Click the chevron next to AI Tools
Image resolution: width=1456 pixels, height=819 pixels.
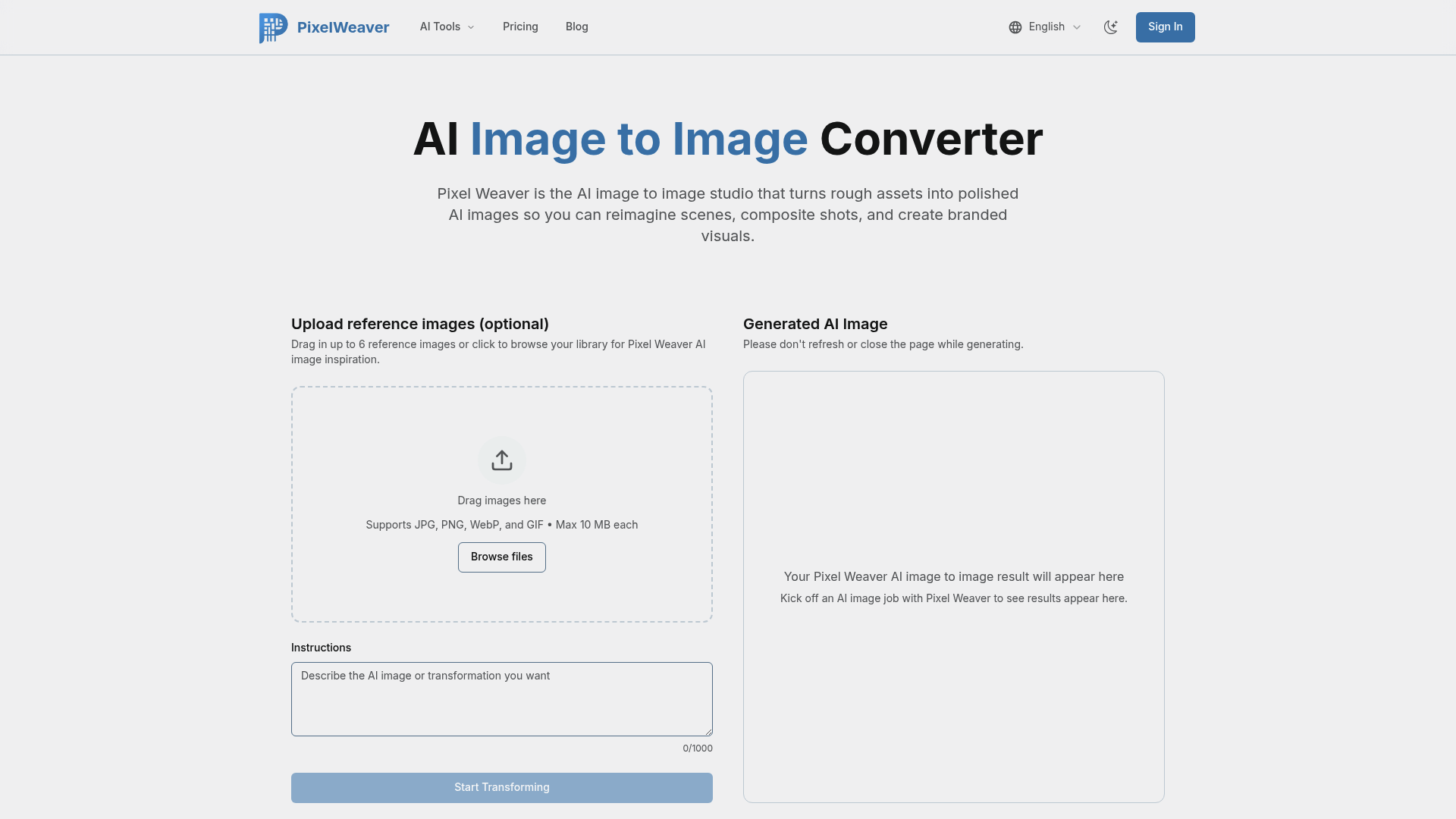(x=470, y=27)
